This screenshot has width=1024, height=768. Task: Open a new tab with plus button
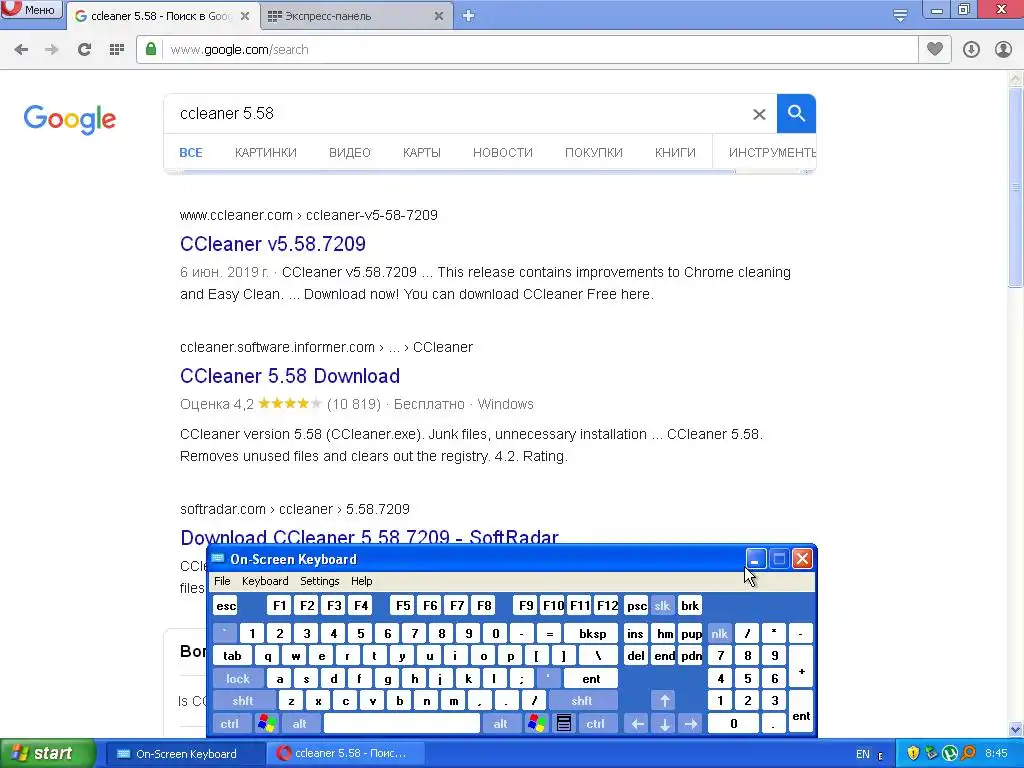click(x=468, y=16)
